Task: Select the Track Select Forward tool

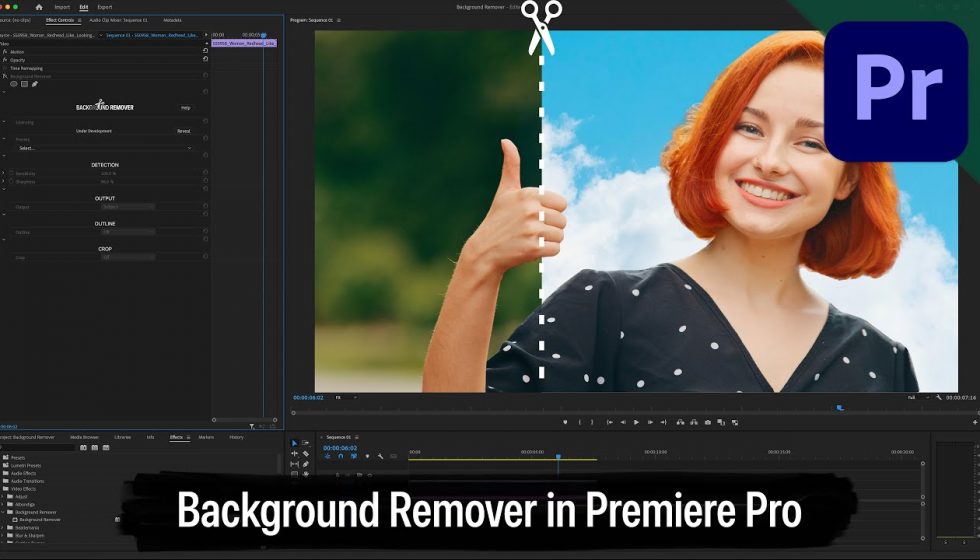Action: point(306,443)
